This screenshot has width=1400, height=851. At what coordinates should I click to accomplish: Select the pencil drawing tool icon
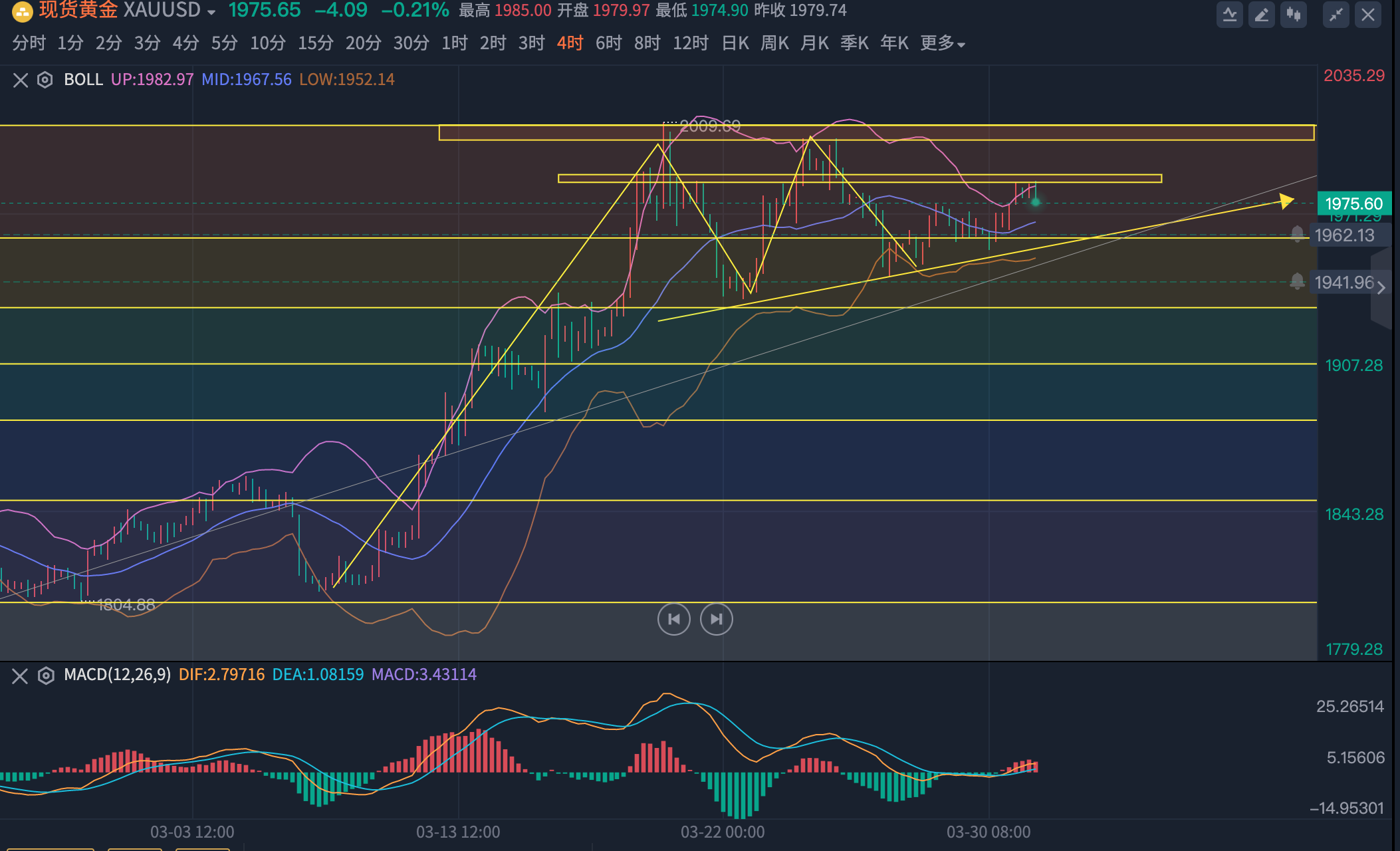coord(1261,15)
